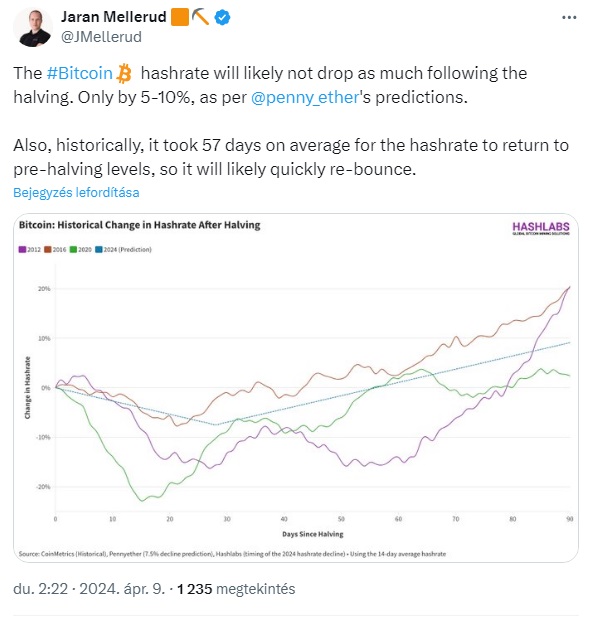The image size is (592, 625).
Task: Click the pickaxe emoji next to name
Action: (201, 17)
